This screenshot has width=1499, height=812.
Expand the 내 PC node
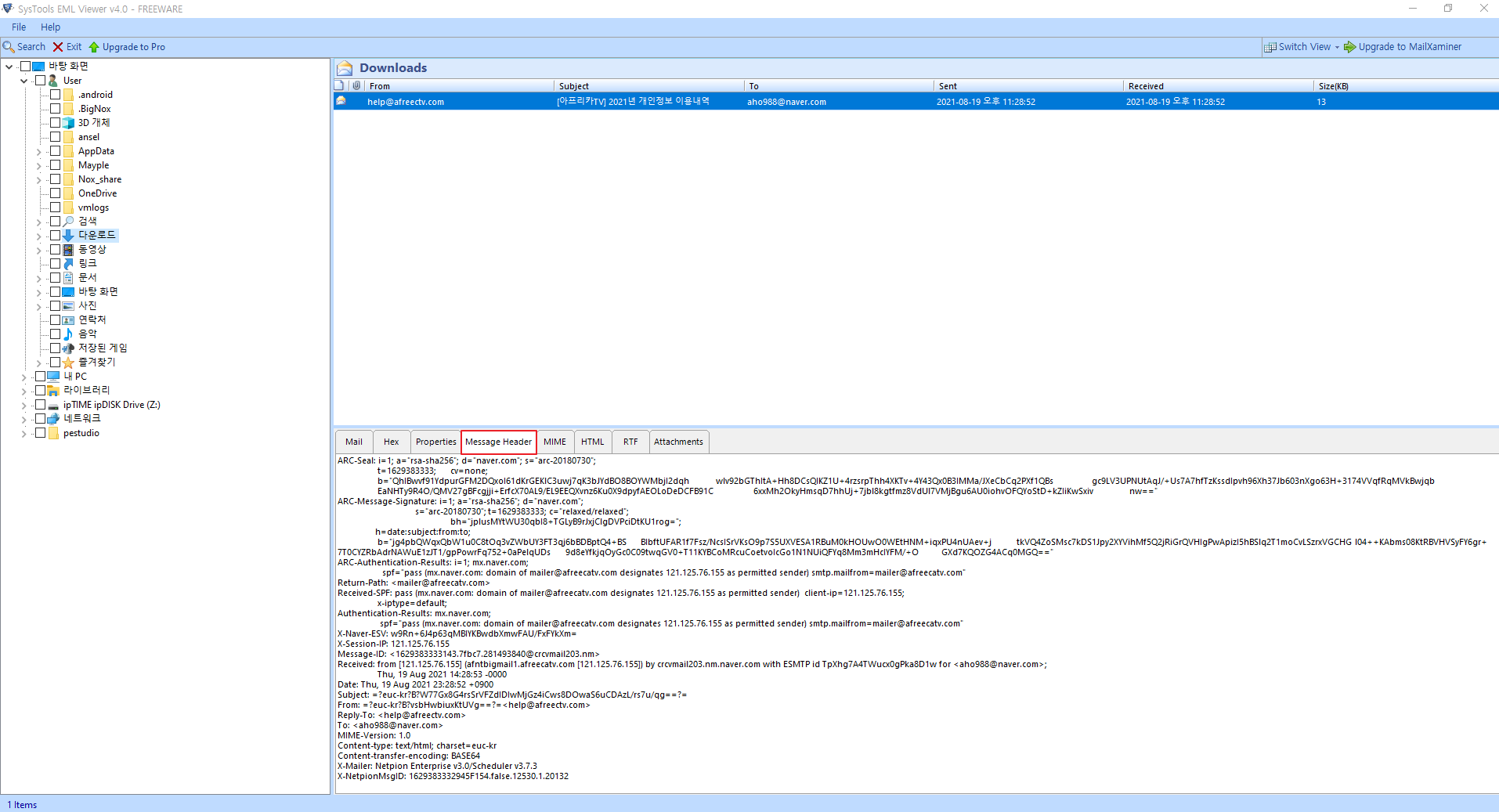[x=24, y=377]
